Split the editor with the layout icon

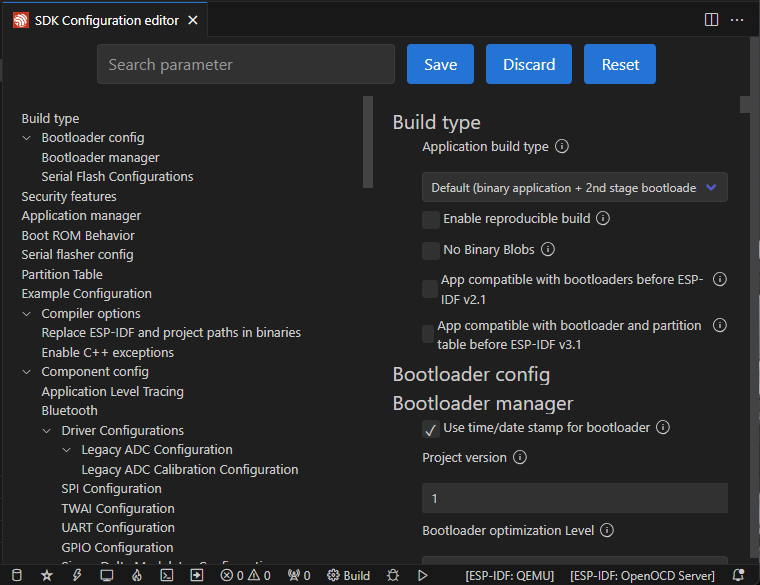click(711, 20)
